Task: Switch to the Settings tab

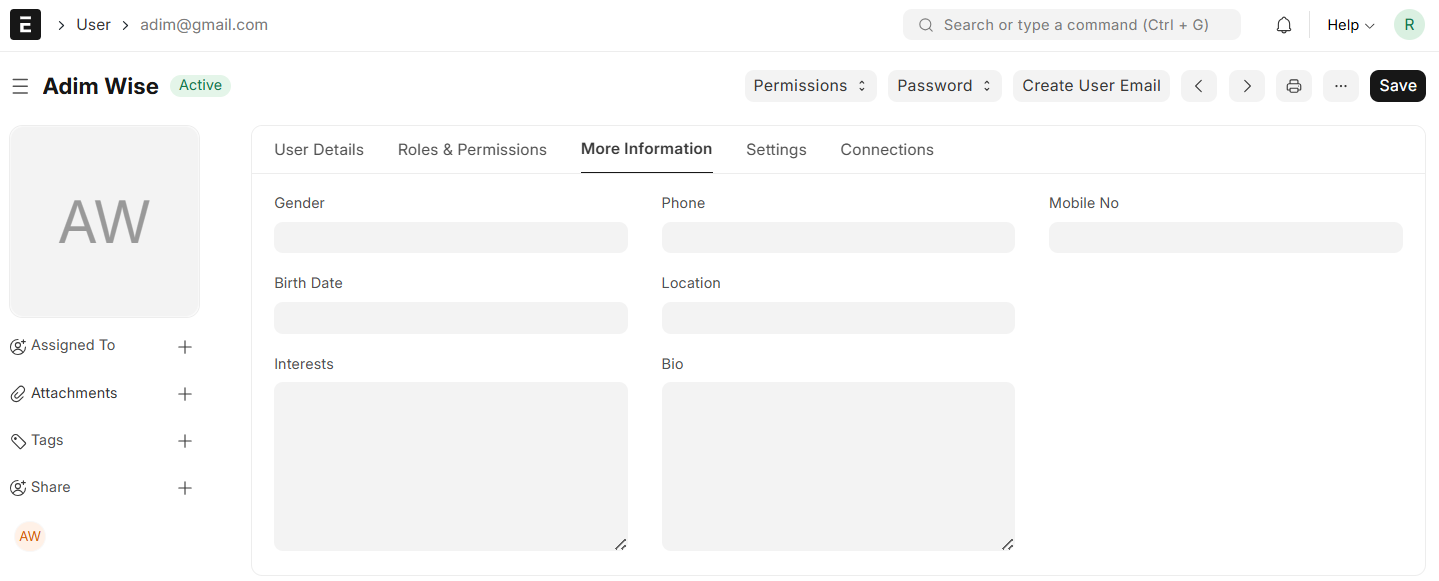Action: pyautogui.click(x=776, y=150)
